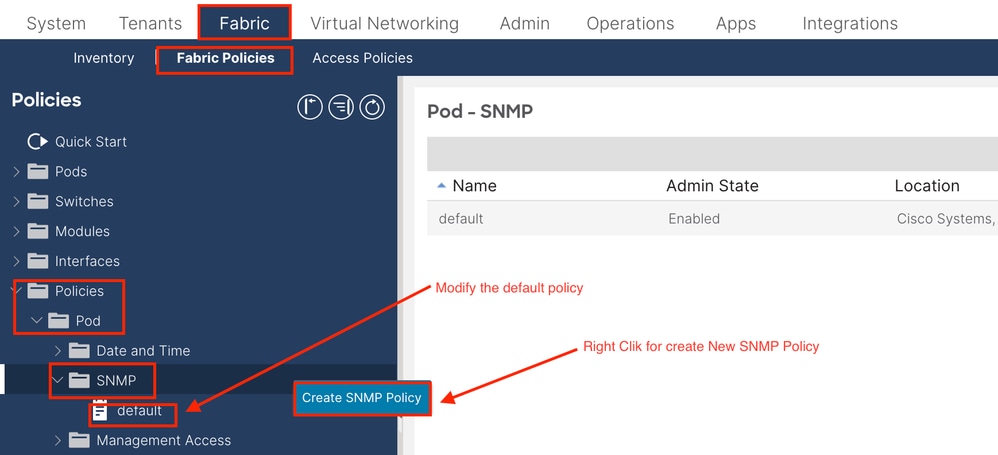Image resolution: width=998 pixels, height=455 pixels.
Task: Click the first round icon beside Policies heading
Action: [310, 107]
